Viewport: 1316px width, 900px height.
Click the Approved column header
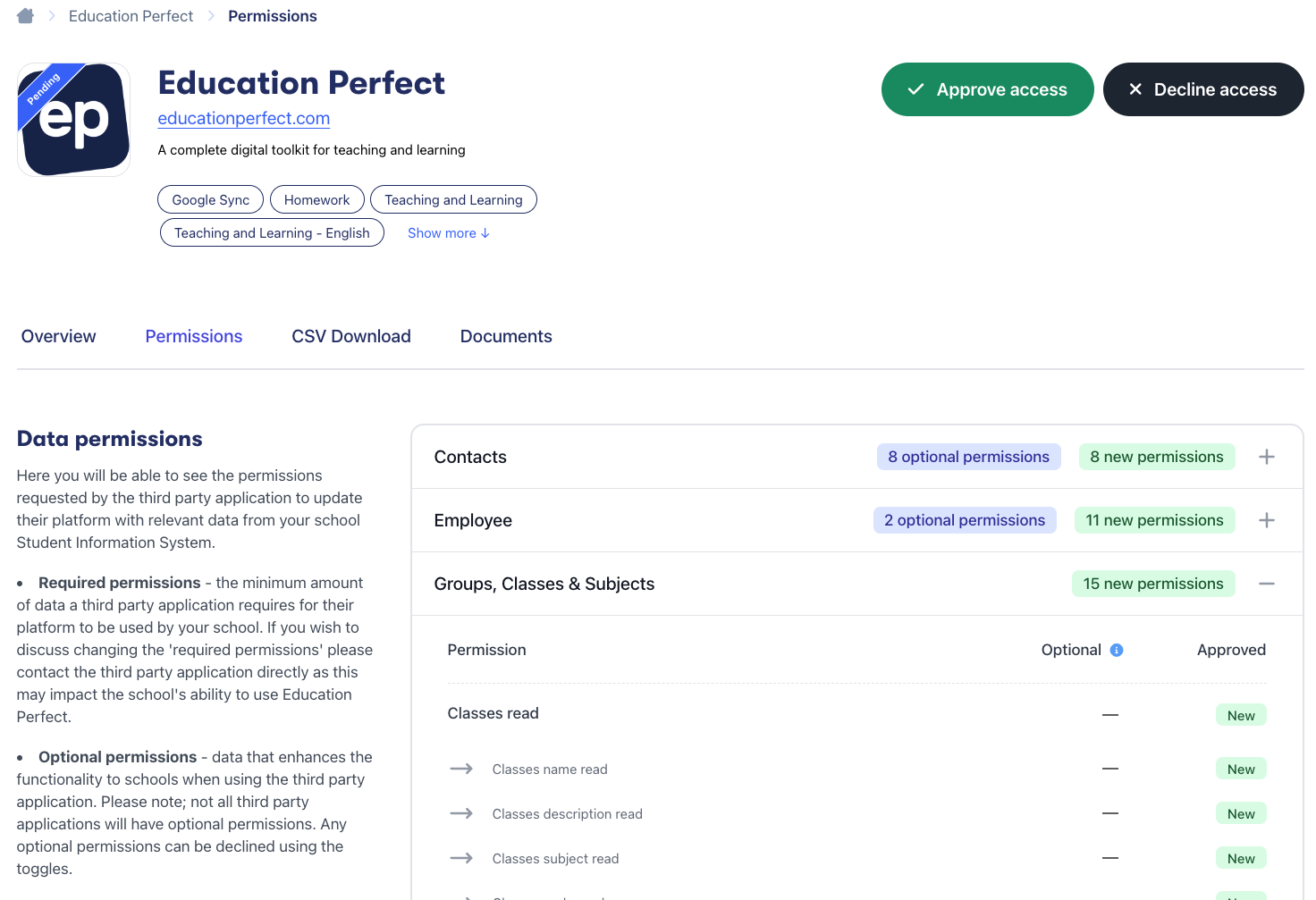1231,650
